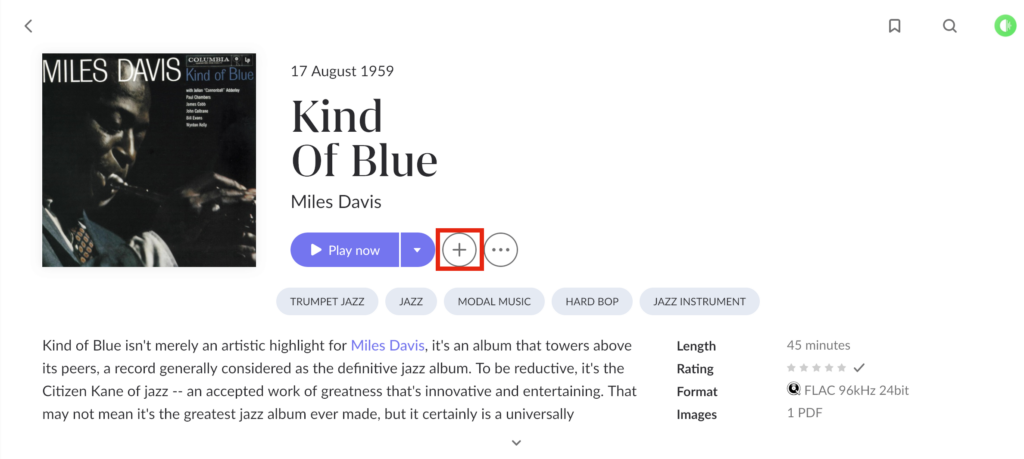Set rating to five stars
This screenshot has height=459, width=1024.
(x=842, y=368)
